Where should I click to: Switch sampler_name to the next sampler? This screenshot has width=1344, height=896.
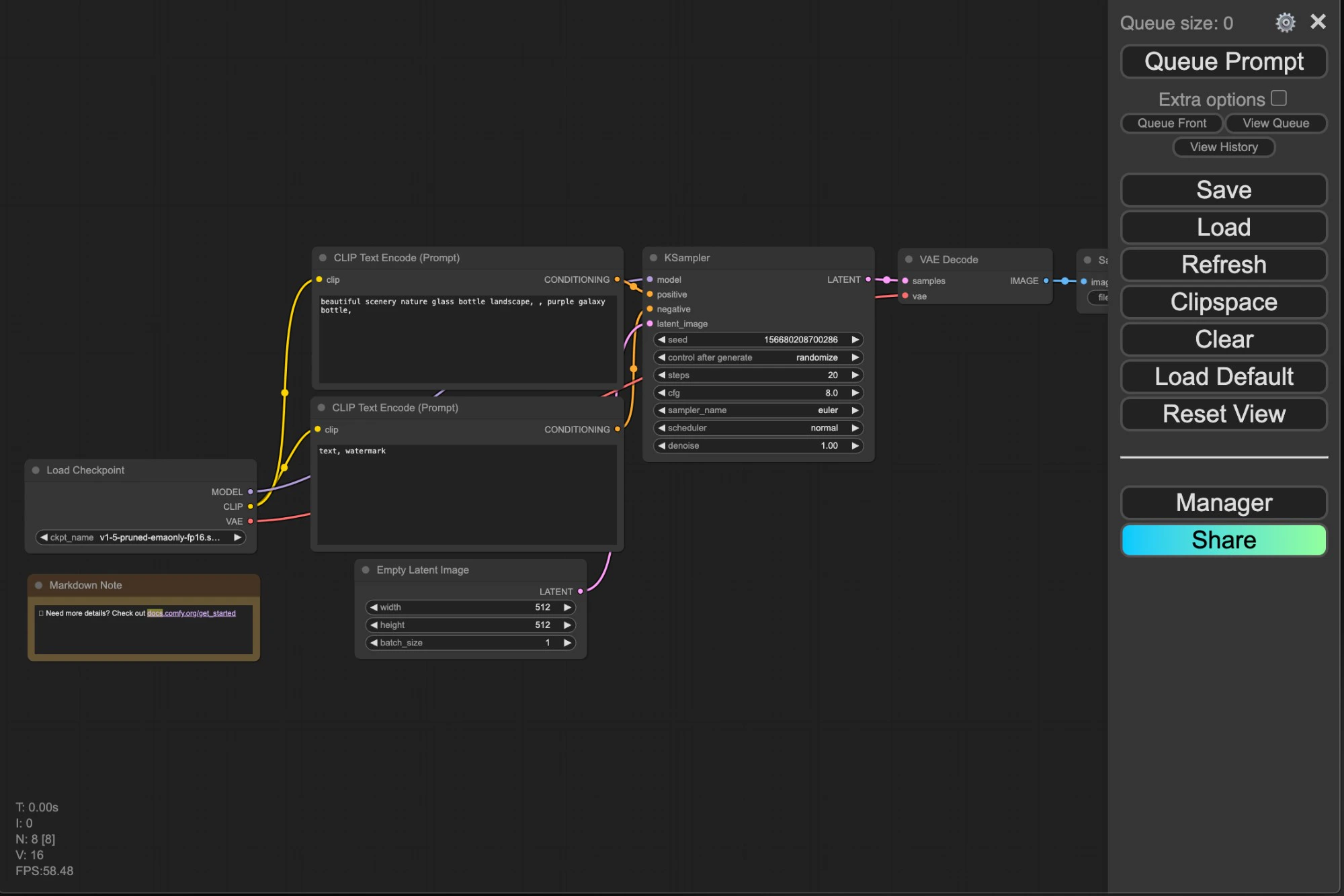[x=855, y=410]
